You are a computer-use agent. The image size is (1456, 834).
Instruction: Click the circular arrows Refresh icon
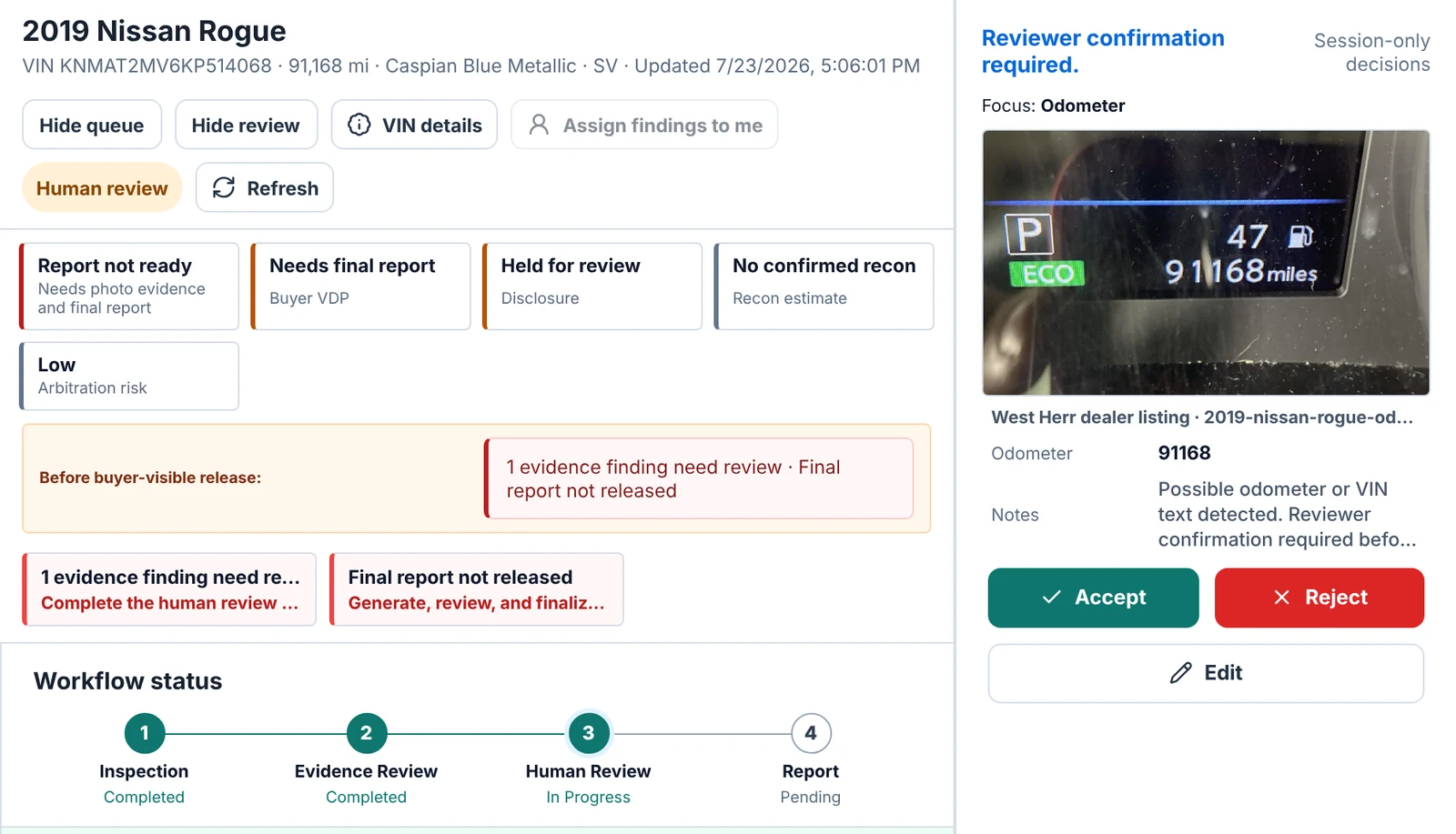coord(224,187)
